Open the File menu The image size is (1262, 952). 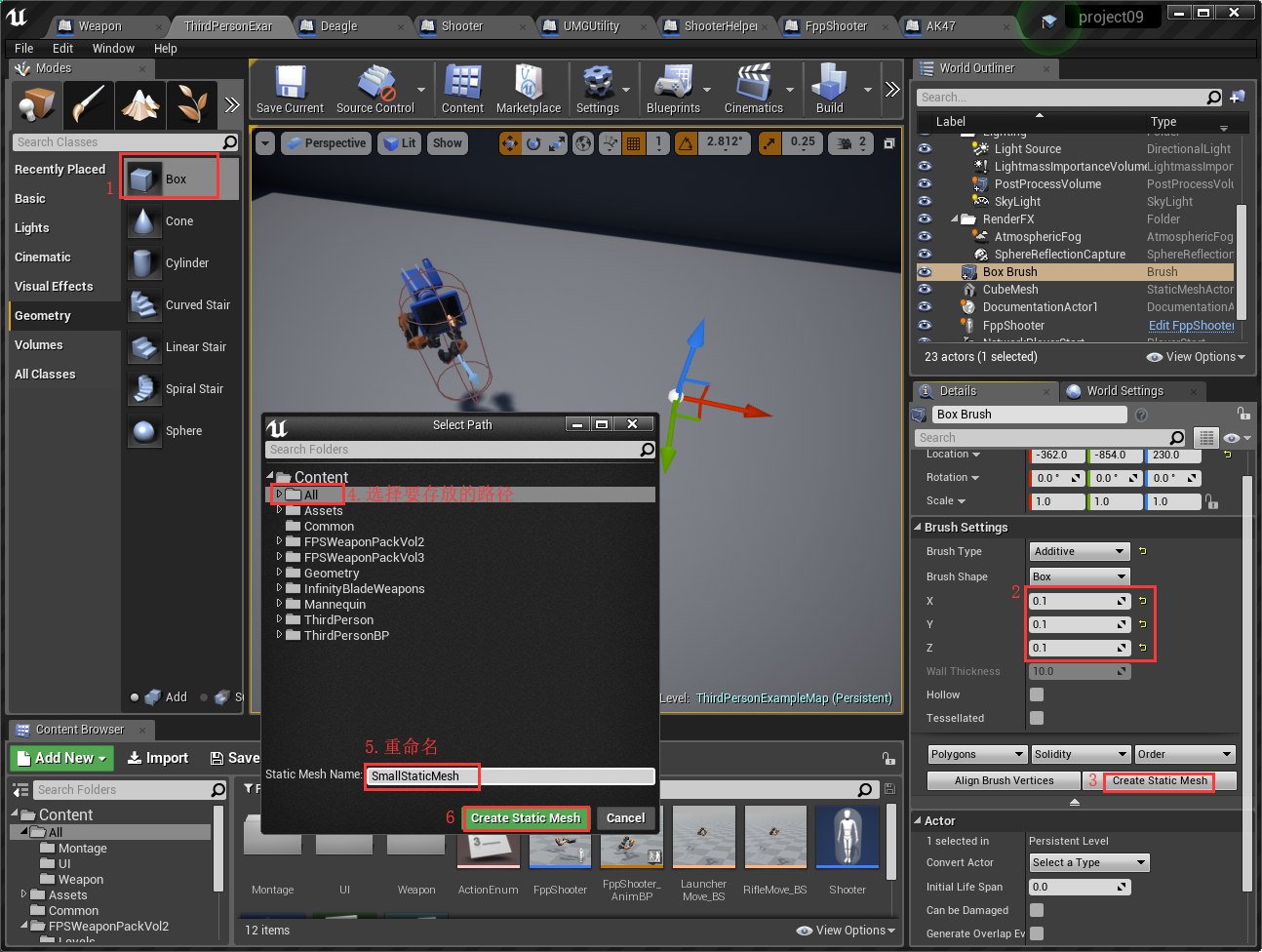[24, 48]
